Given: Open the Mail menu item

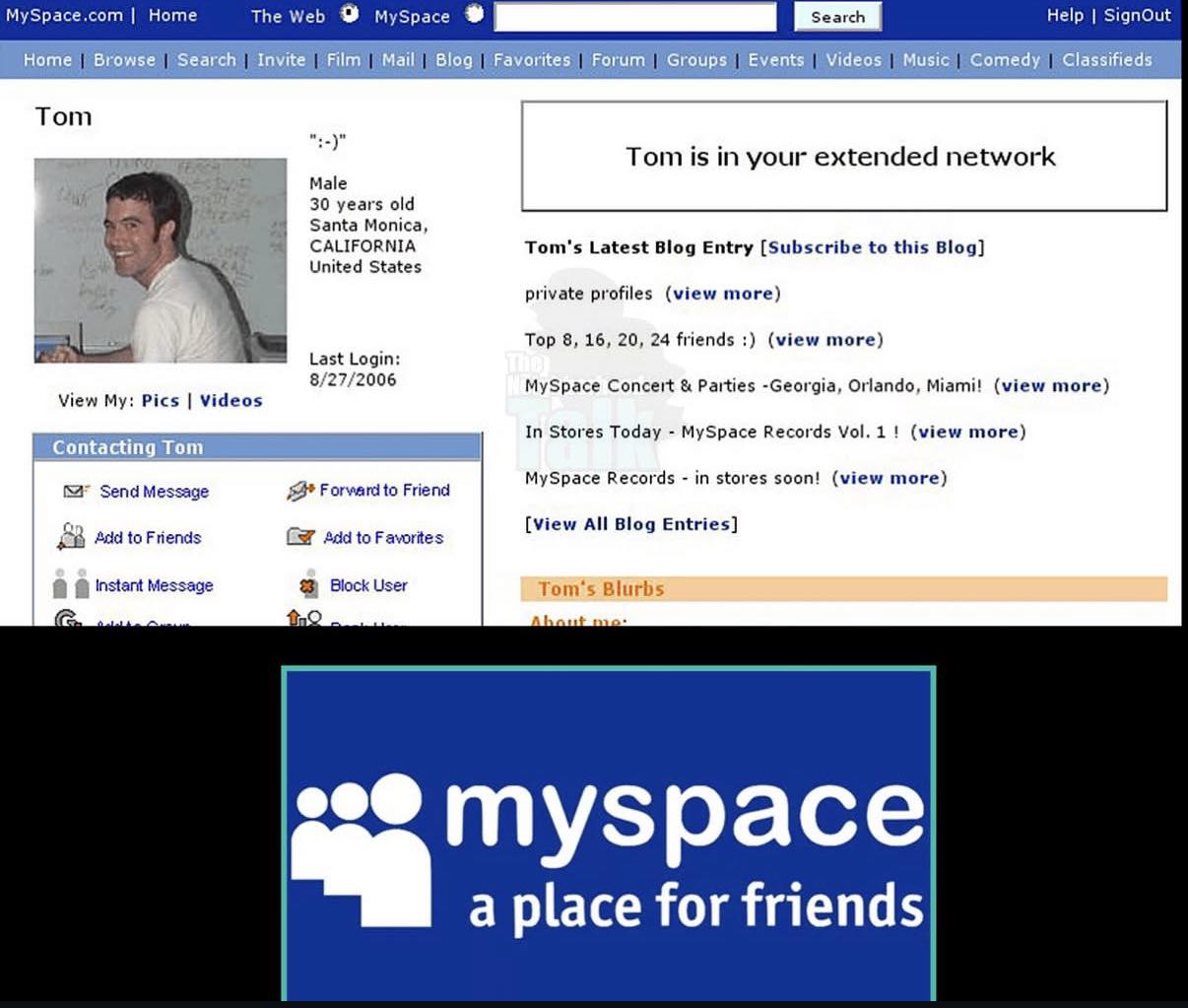Looking at the screenshot, I should tap(398, 59).
